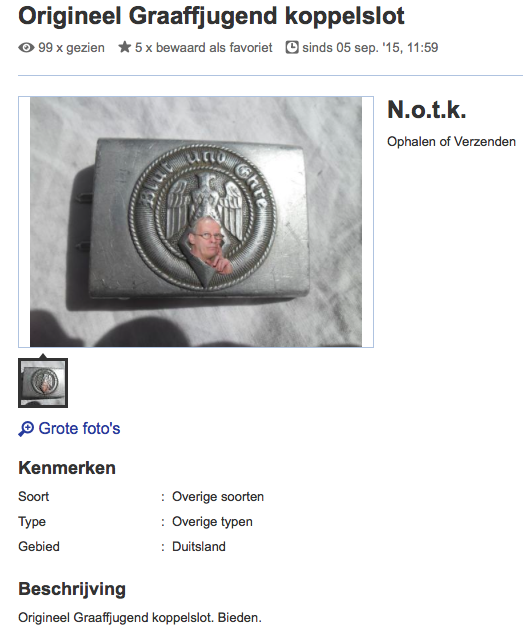
Task: Click the description text ending in Bieden
Action: coord(140,618)
